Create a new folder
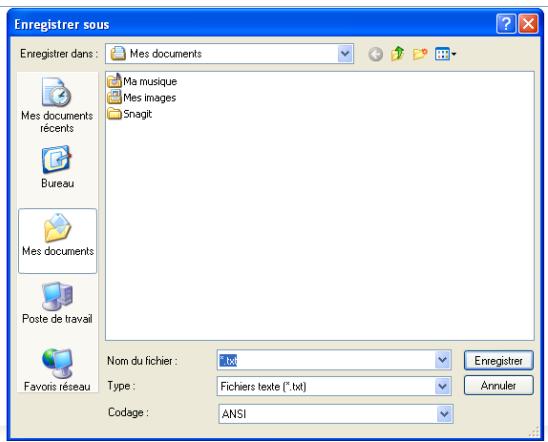The image size is (548, 442). pos(420,54)
